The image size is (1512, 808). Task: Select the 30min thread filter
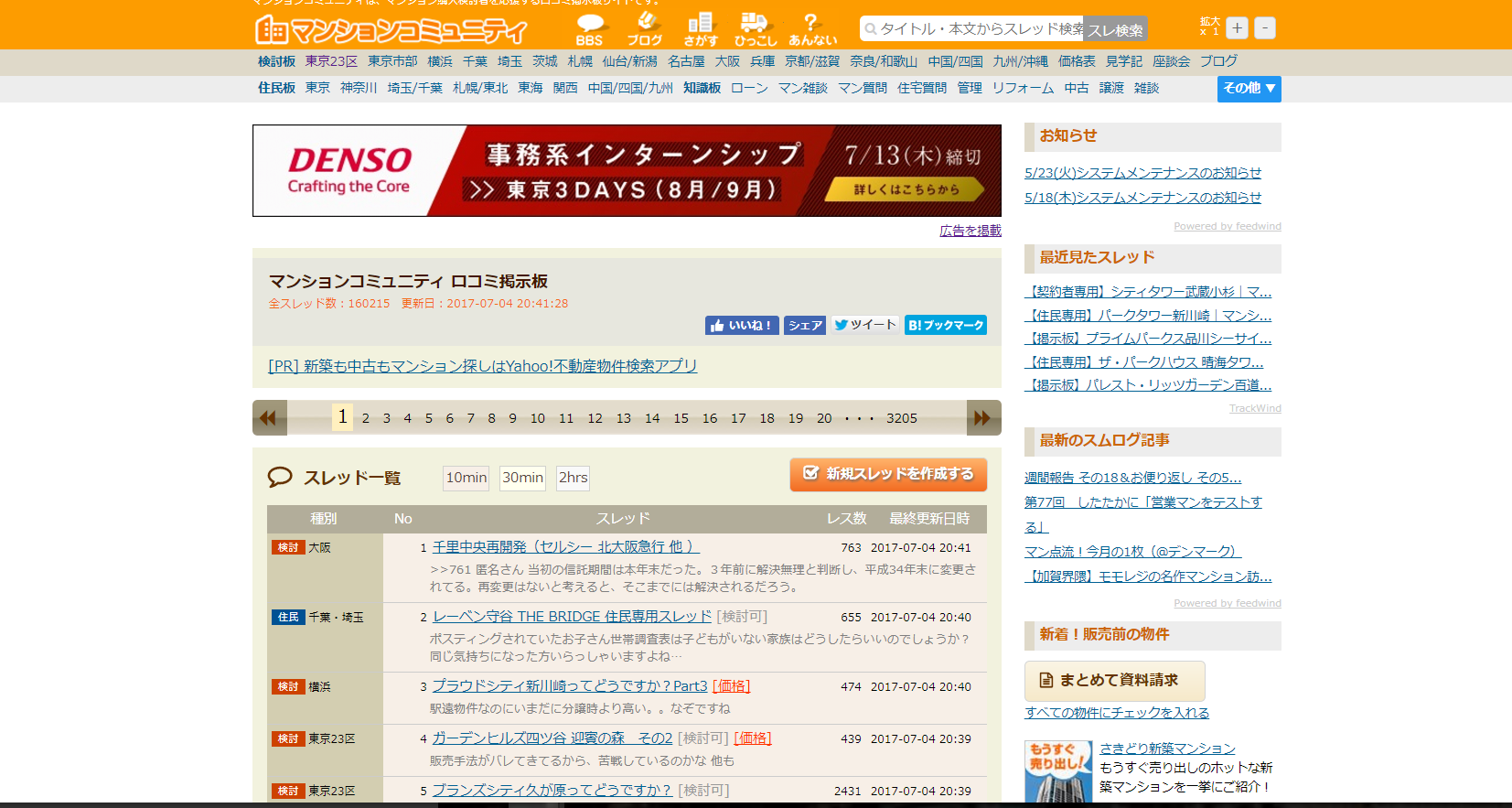[x=522, y=478]
